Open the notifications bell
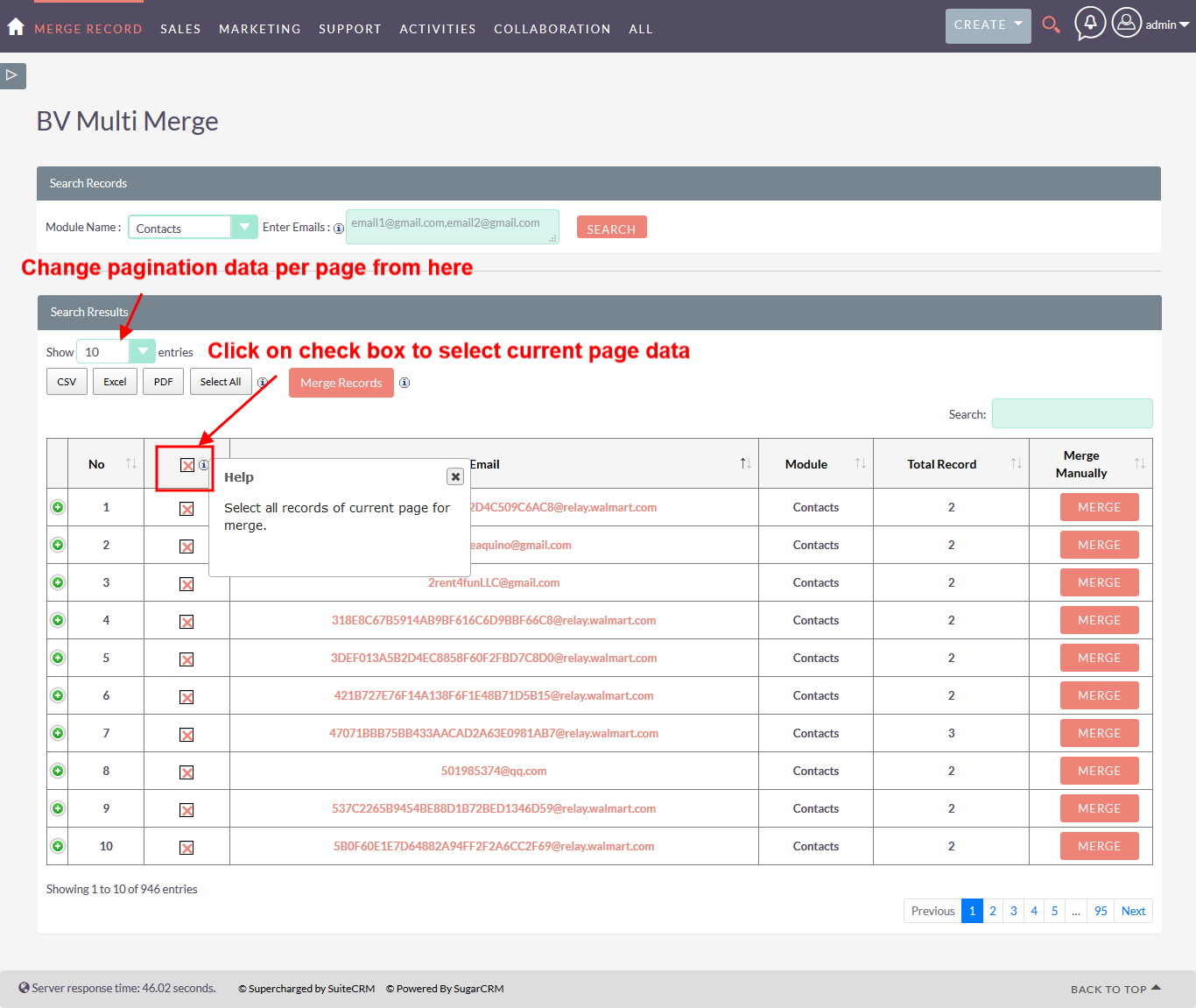 [1090, 23]
